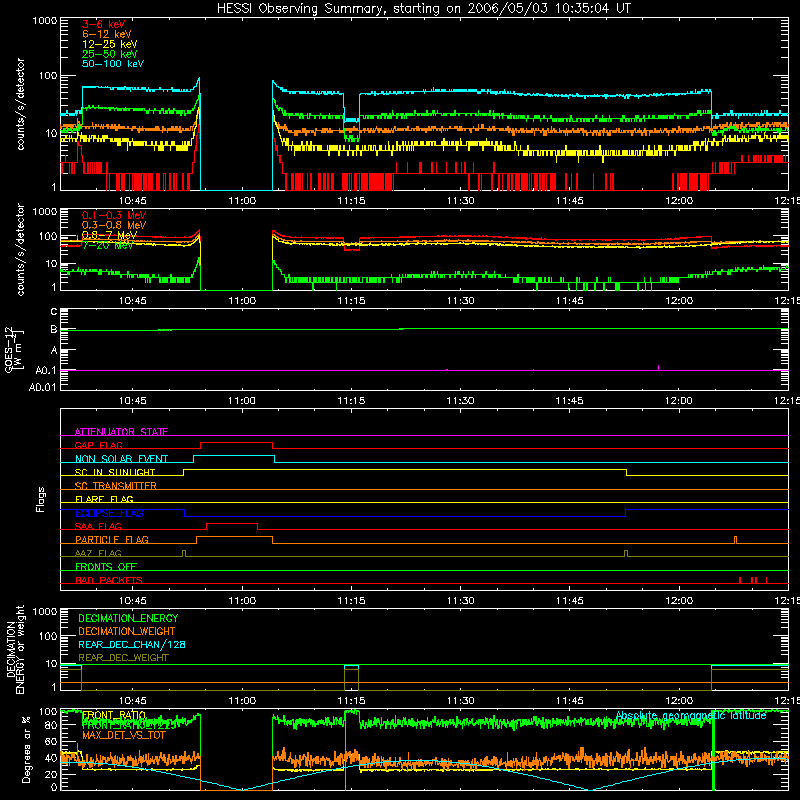Select the 3-6 keV legend label
The height and width of the screenshot is (800, 800).
click(103, 24)
